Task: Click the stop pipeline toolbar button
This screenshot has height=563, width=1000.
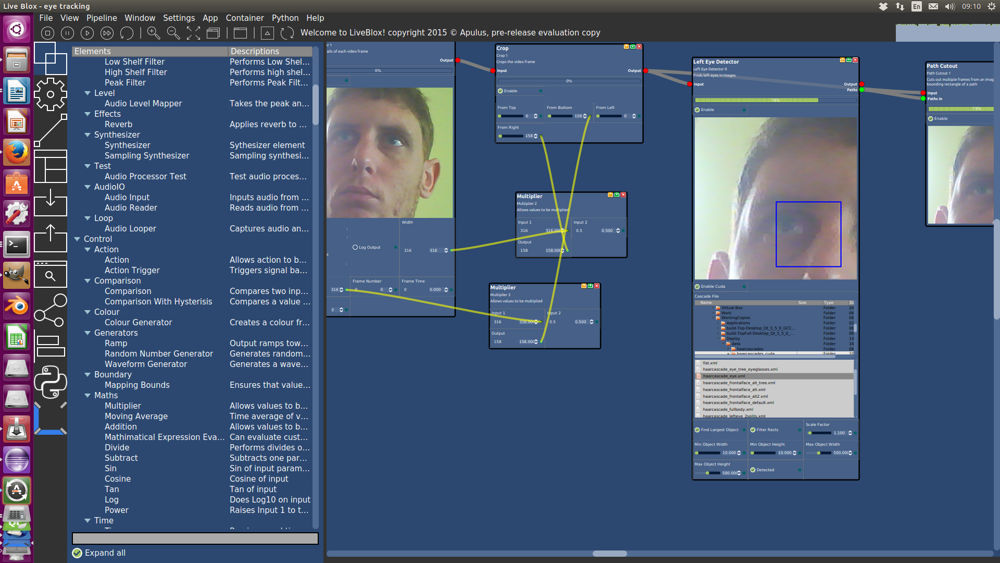Action: click(x=47, y=33)
